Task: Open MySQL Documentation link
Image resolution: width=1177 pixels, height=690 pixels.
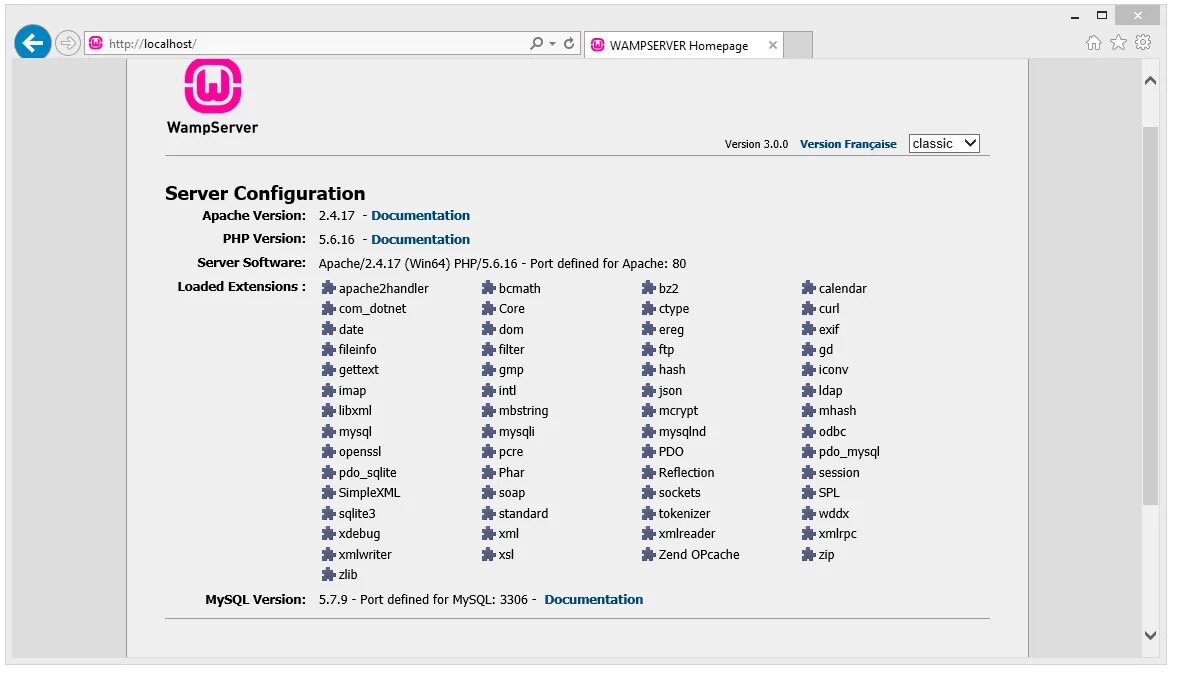Action: click(594, 599)
